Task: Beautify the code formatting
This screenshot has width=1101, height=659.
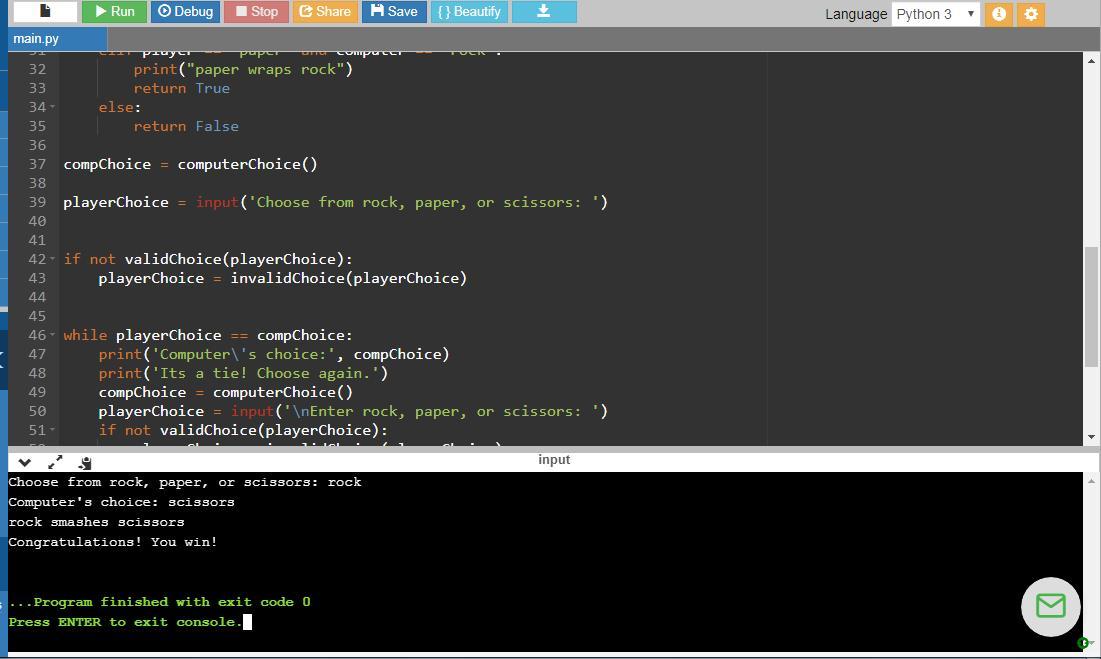Action: [469, 12]
